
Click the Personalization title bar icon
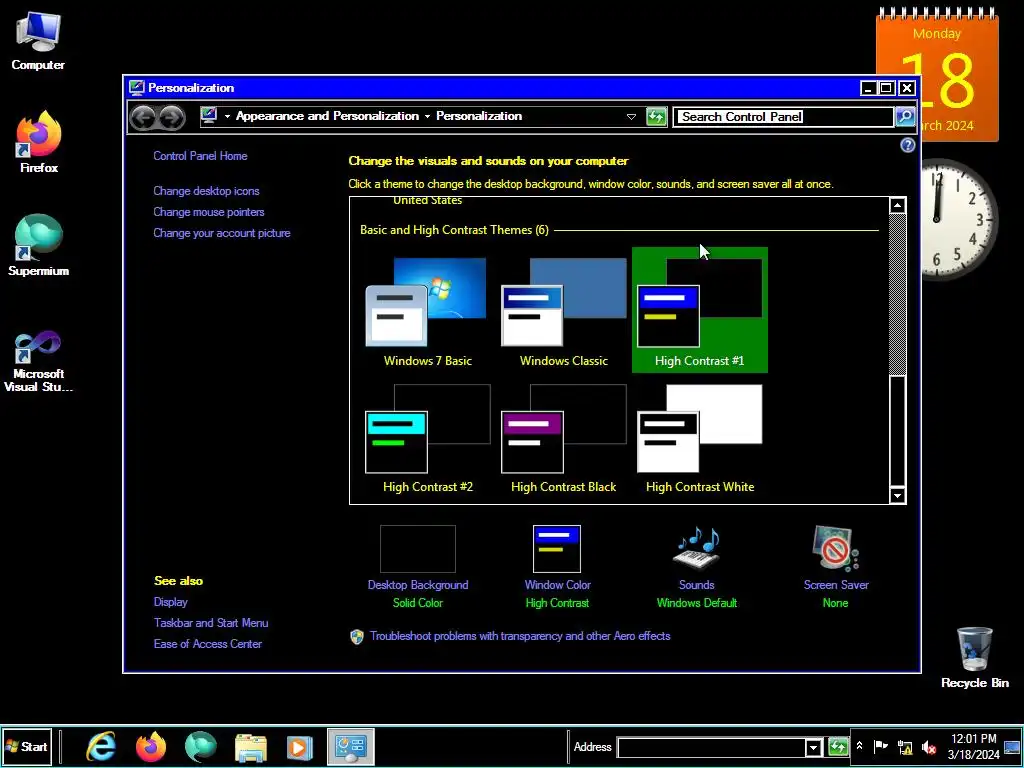136,88
